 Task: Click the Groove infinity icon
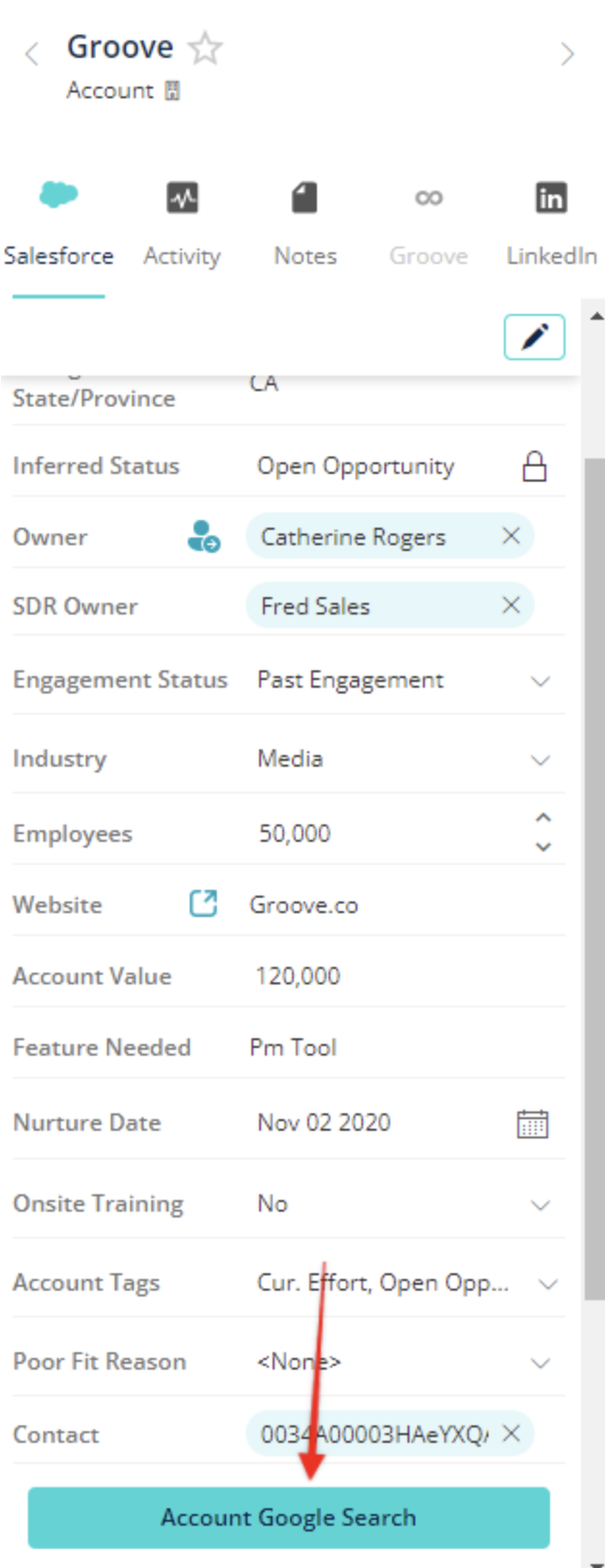pyautogui.click(x=429, y=197)
